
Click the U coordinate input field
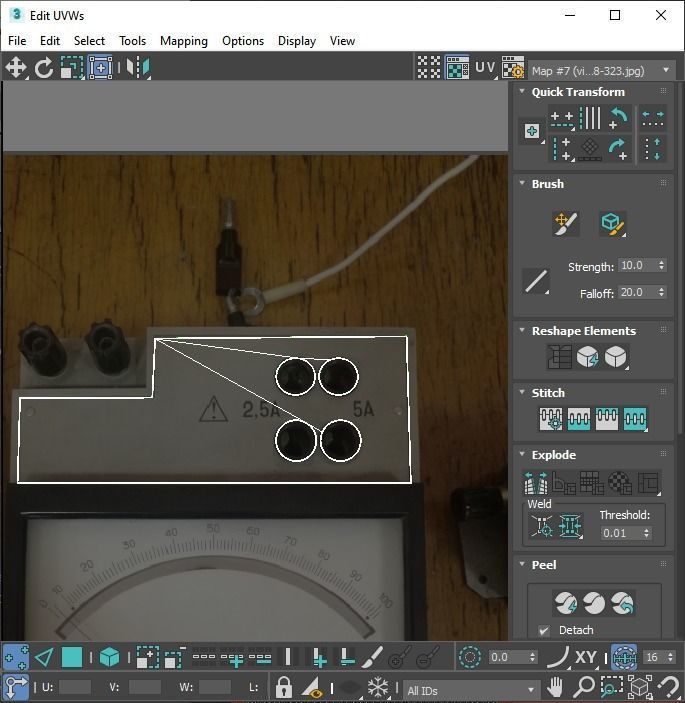pos(74,687)
